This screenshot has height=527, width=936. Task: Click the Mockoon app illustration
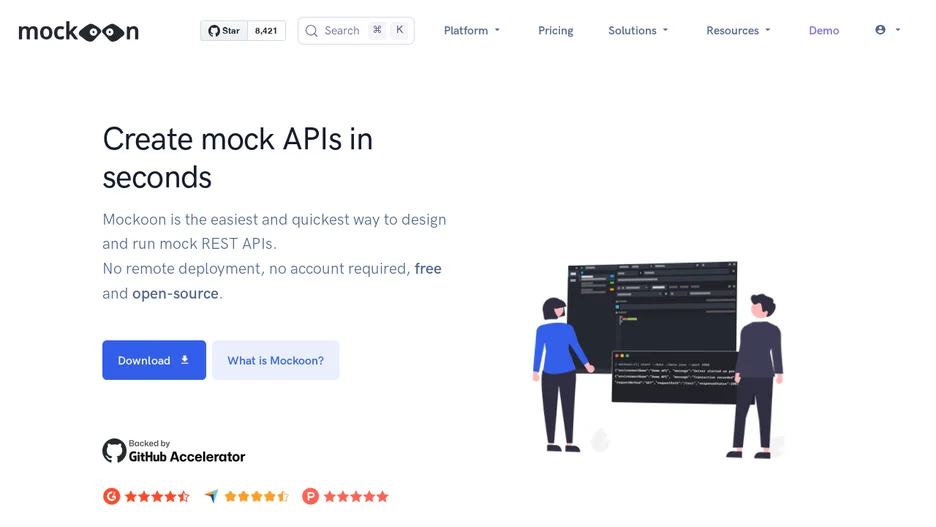coord(658,360)
